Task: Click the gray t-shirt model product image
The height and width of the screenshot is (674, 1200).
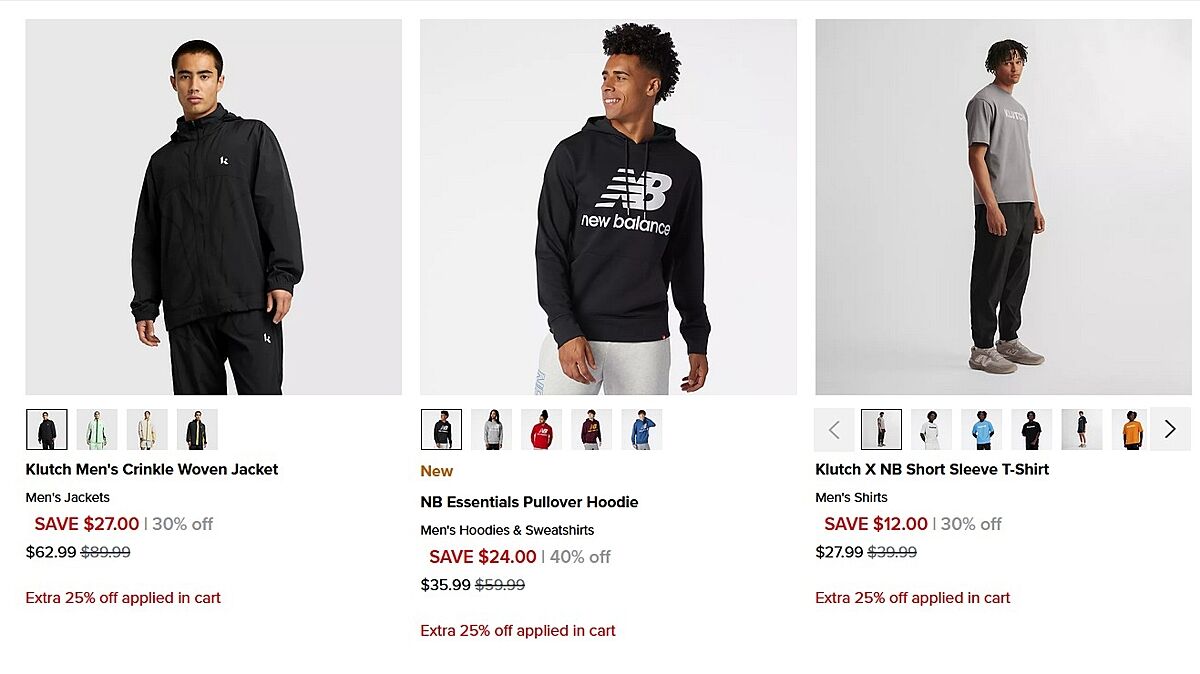Action: (x=1003, y=207)
